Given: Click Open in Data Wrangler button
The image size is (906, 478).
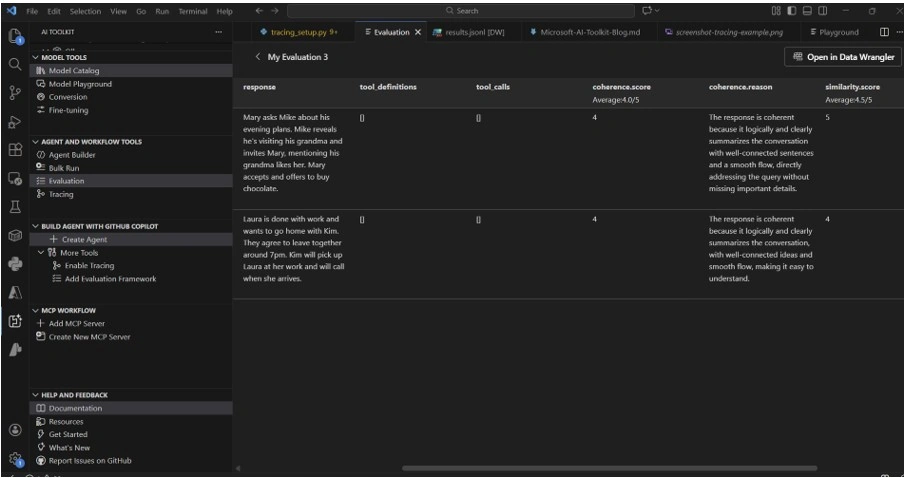Looking at the screenshot, I should tap(843, 57).
